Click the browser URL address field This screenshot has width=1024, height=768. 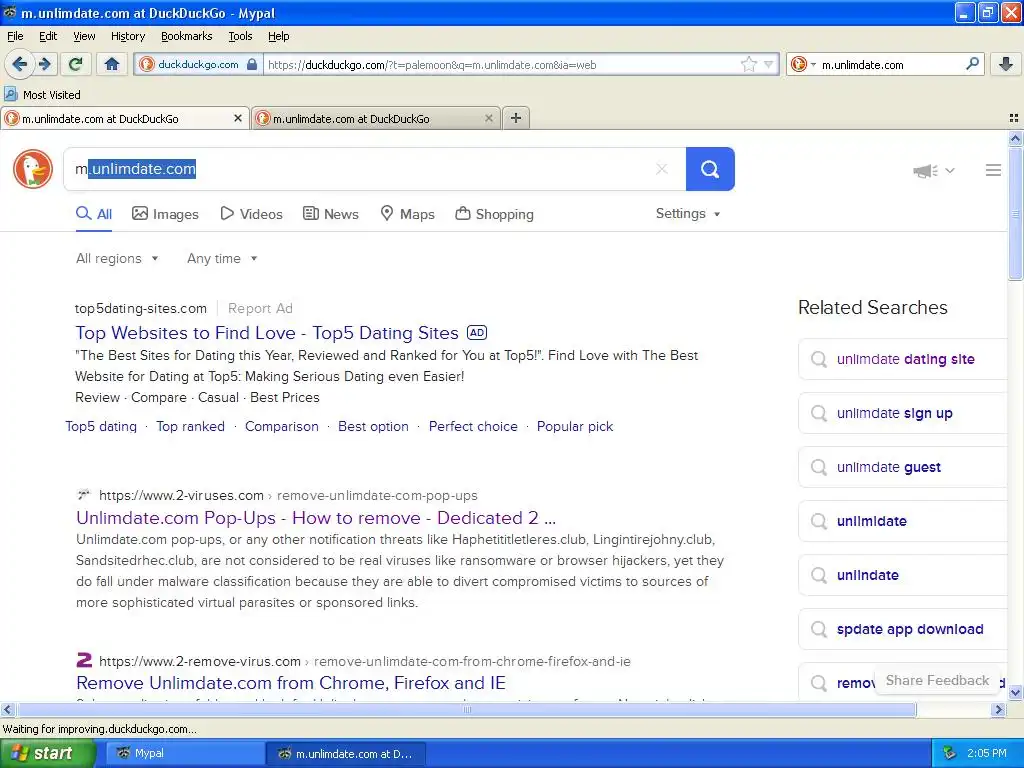(x=500, y=65)
